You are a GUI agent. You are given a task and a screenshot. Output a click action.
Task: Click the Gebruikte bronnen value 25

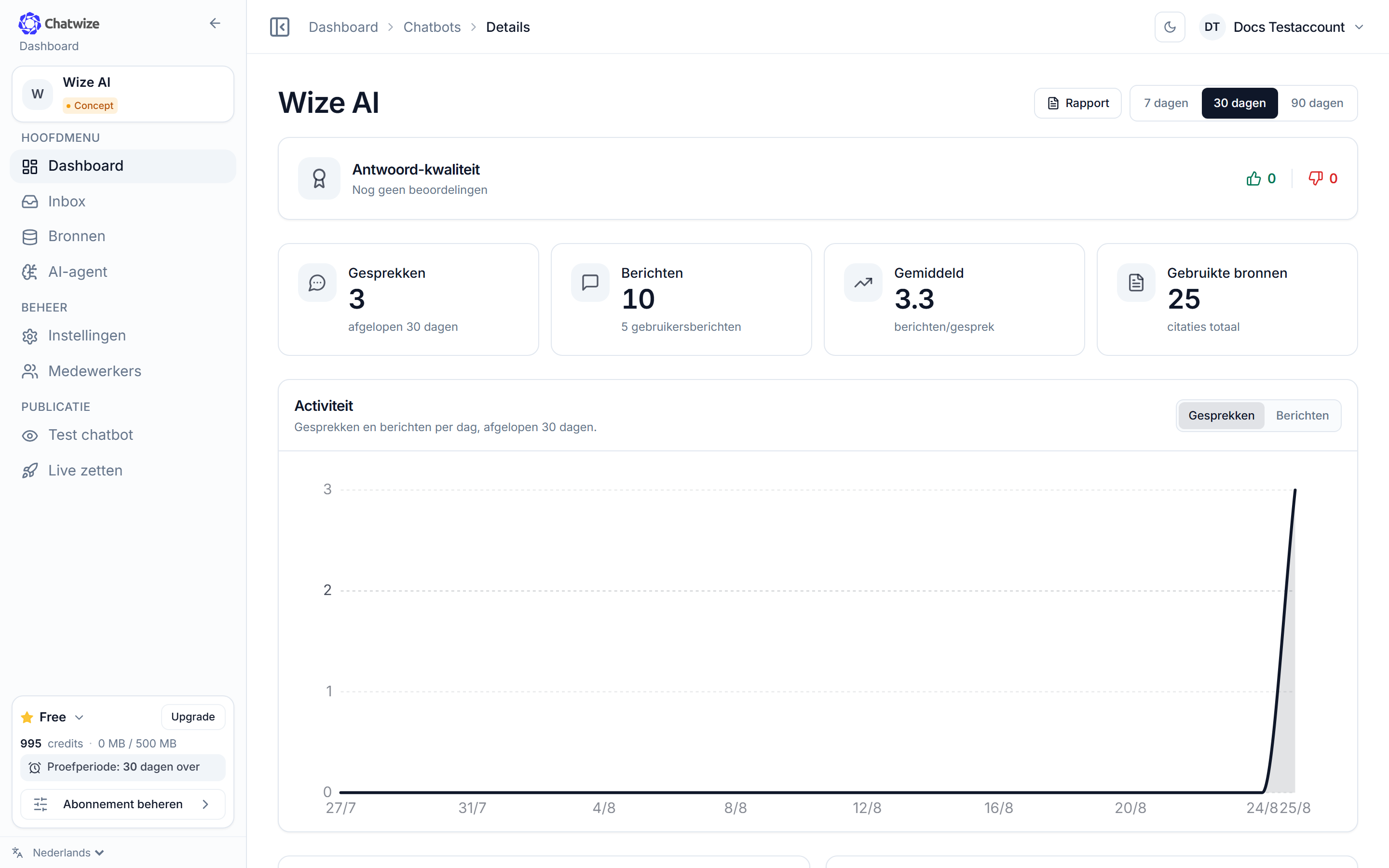(1184, 299)
